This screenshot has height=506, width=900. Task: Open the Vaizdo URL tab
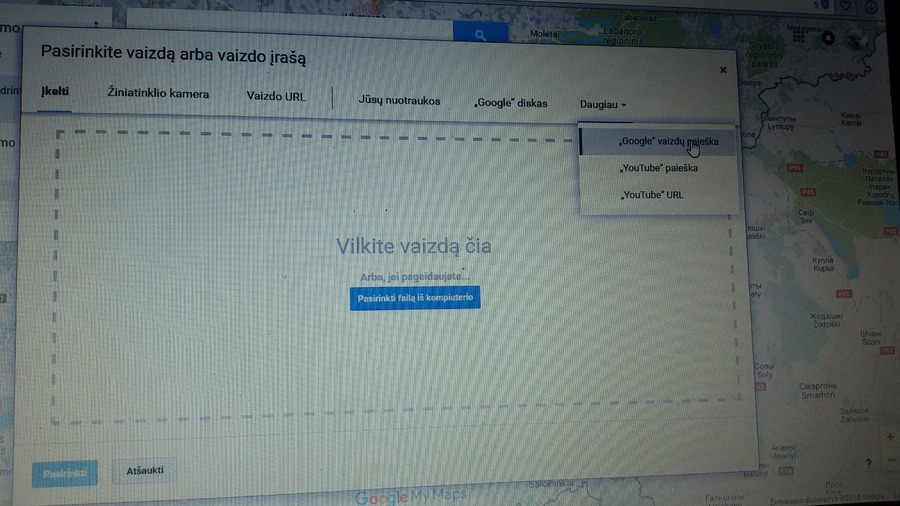[276, 96]
